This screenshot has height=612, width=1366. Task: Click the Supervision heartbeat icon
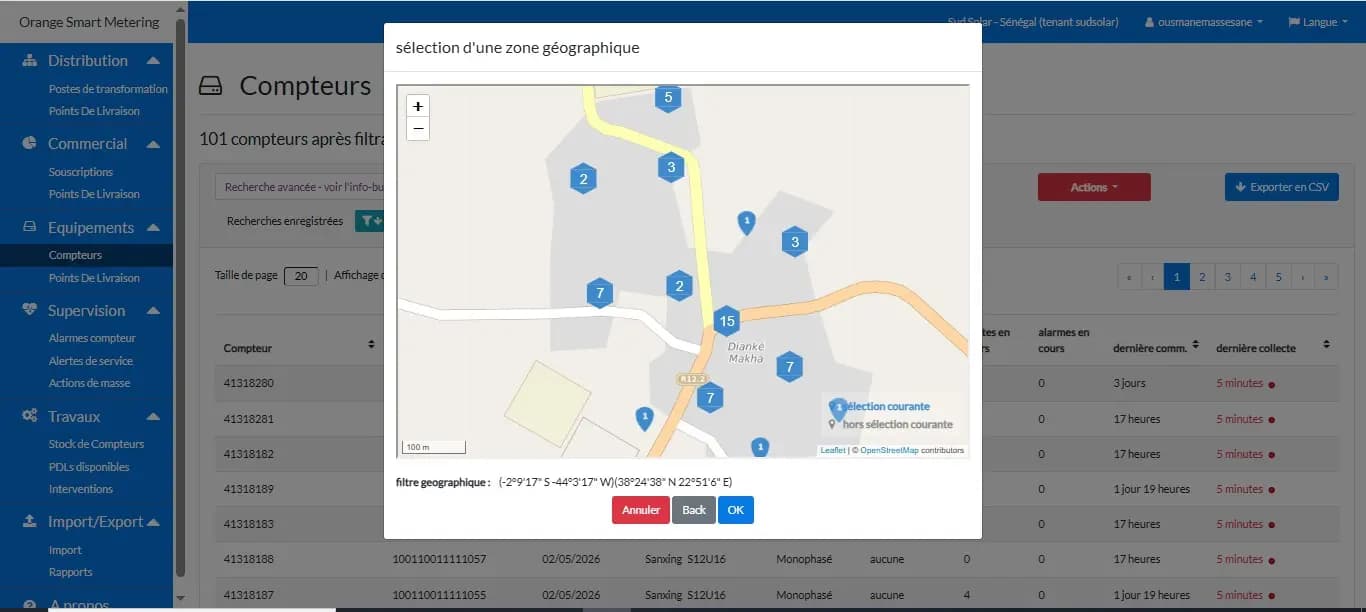(29, 311)
